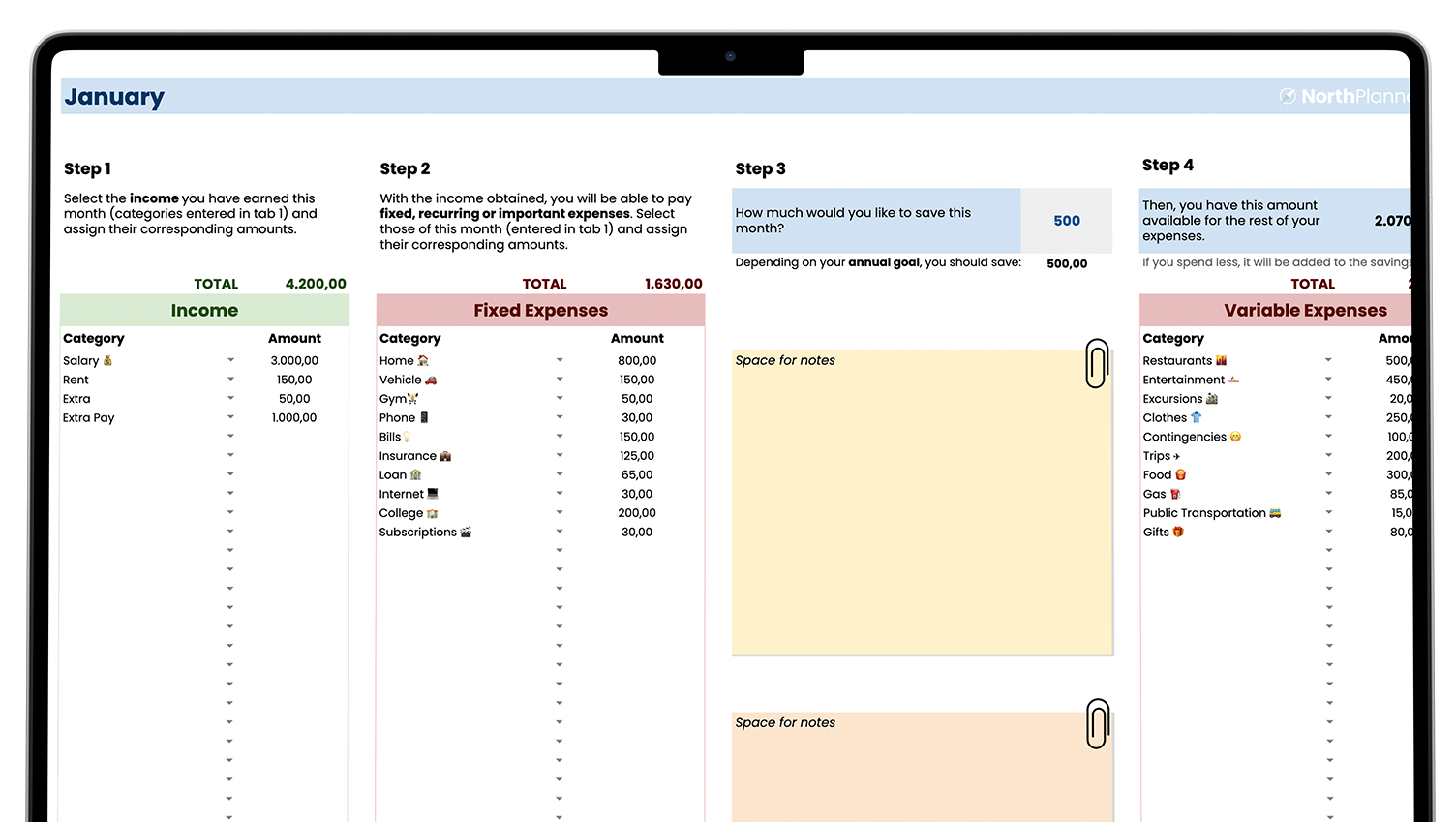The image size is (1456, 822).
Task: Click inside the yellow Space for notes box
Action: click(922, 502)
